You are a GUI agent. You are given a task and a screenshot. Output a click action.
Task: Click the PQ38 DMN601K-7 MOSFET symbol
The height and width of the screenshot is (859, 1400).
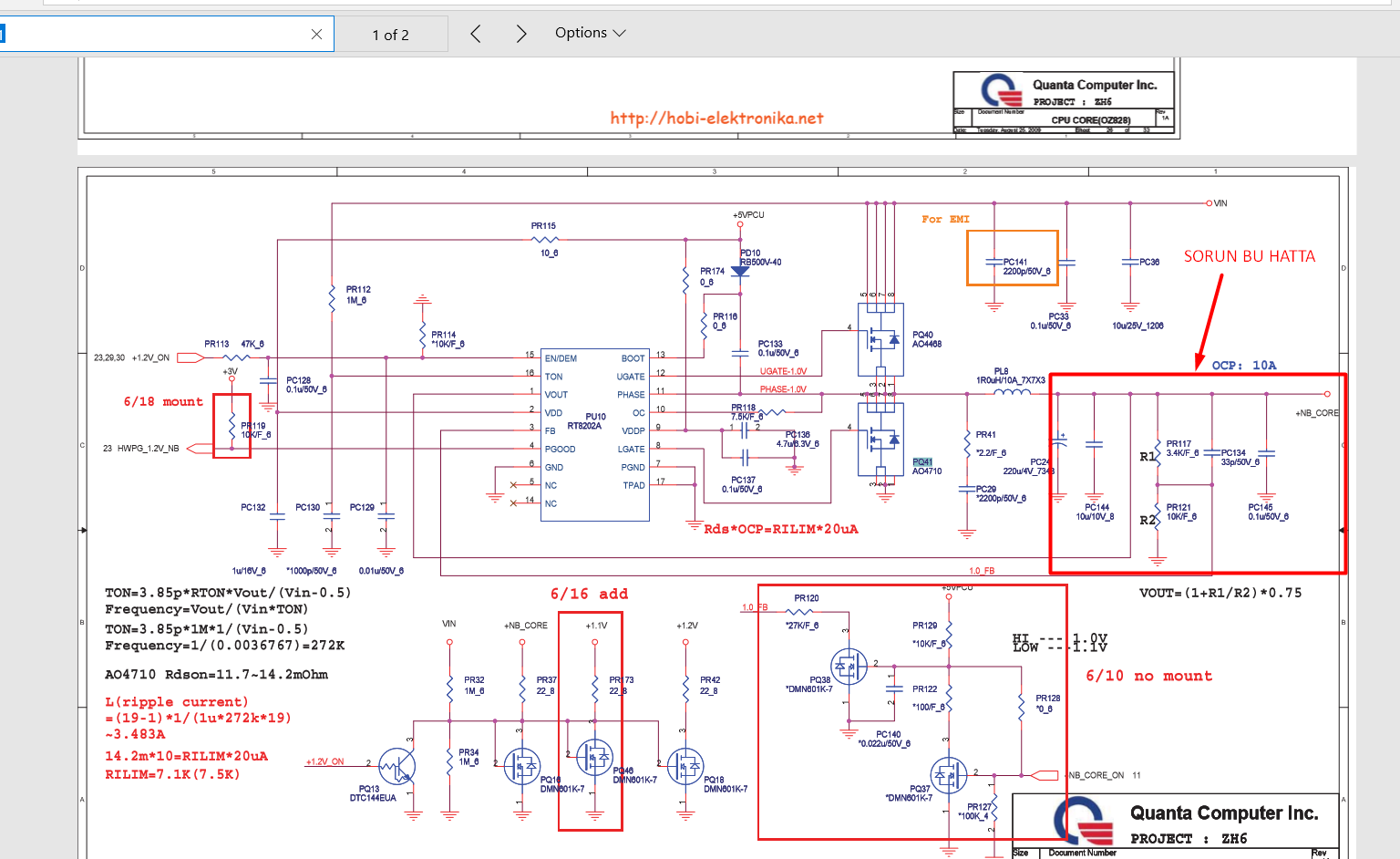click(x=849, y=667)
